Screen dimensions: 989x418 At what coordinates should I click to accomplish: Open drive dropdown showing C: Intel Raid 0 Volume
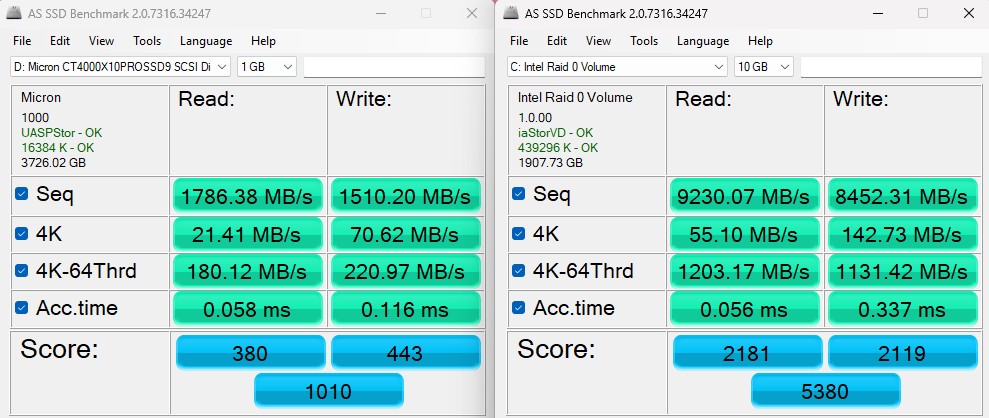click(617, 67)
